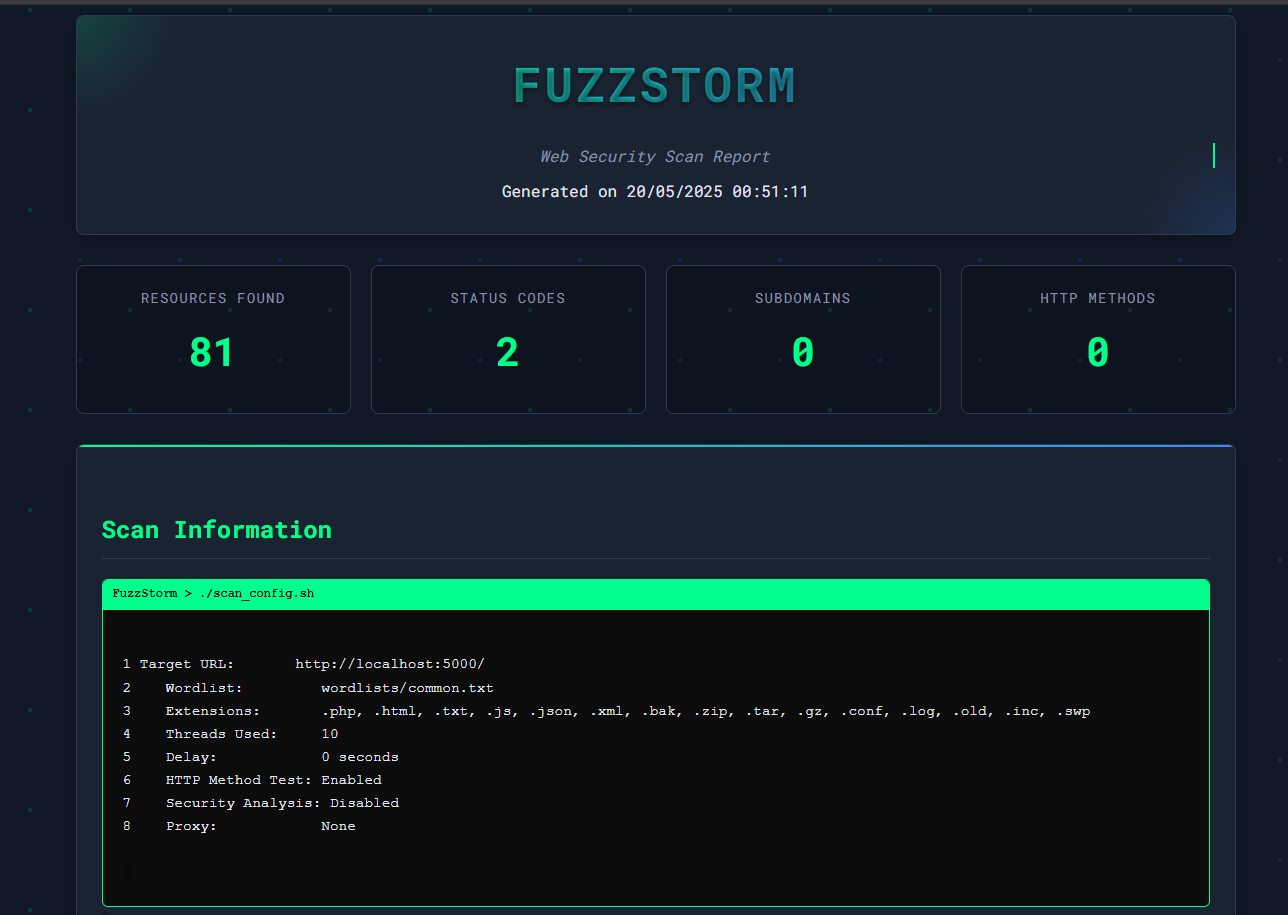Screen dimensions: 1288x915
Task: Click the Extensions list line
Action: point(628,711)
